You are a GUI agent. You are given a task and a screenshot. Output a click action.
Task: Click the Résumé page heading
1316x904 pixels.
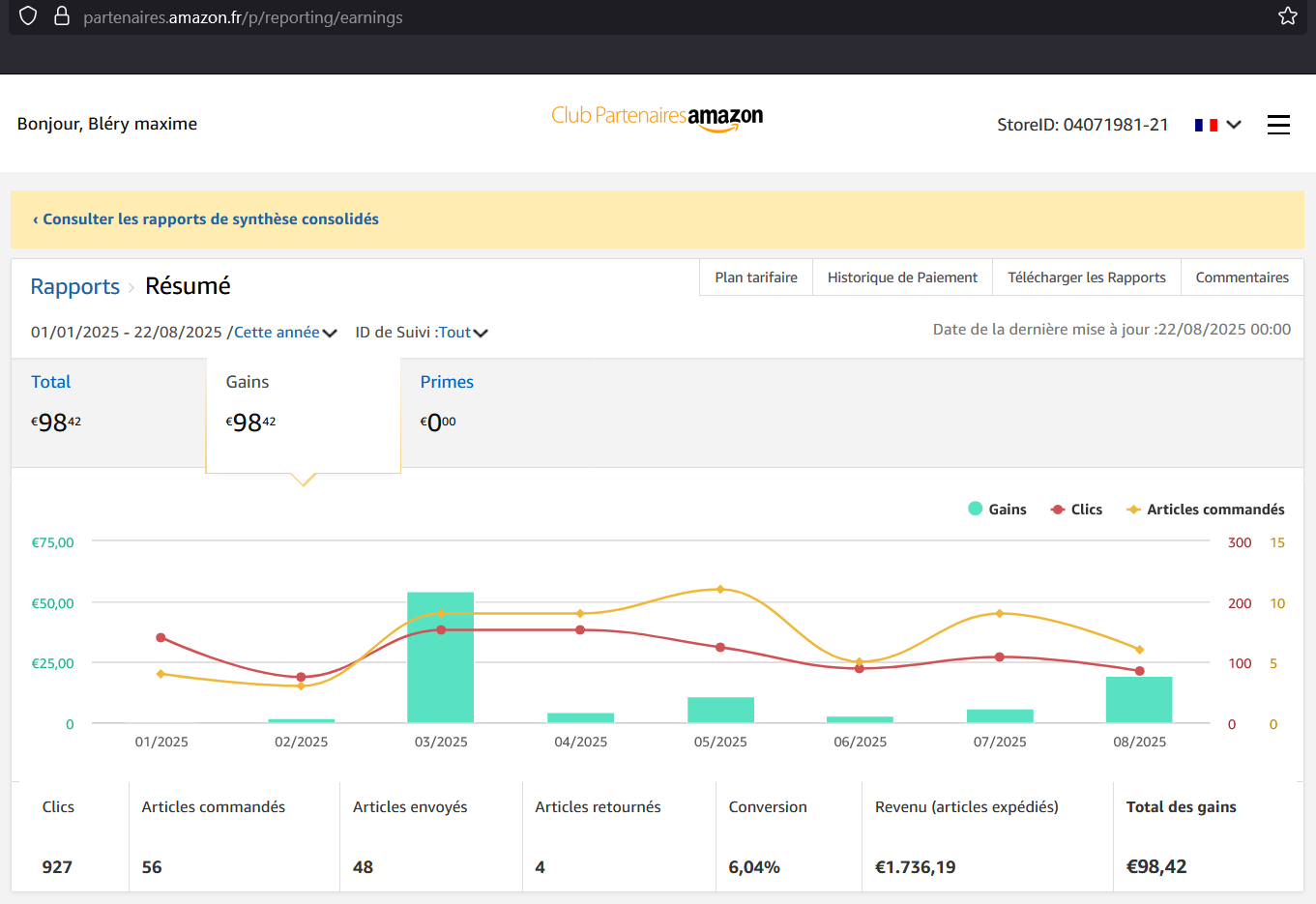188,286
